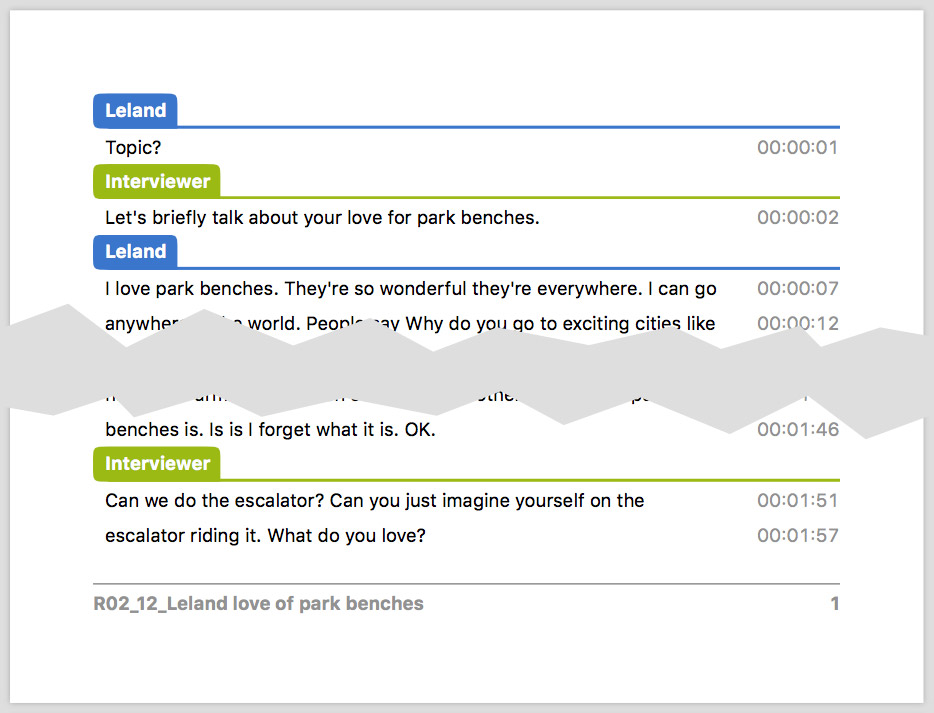934x713 pixels.
Task: Click the line "Can we do the escalator?"
Action: pos(374,500)
